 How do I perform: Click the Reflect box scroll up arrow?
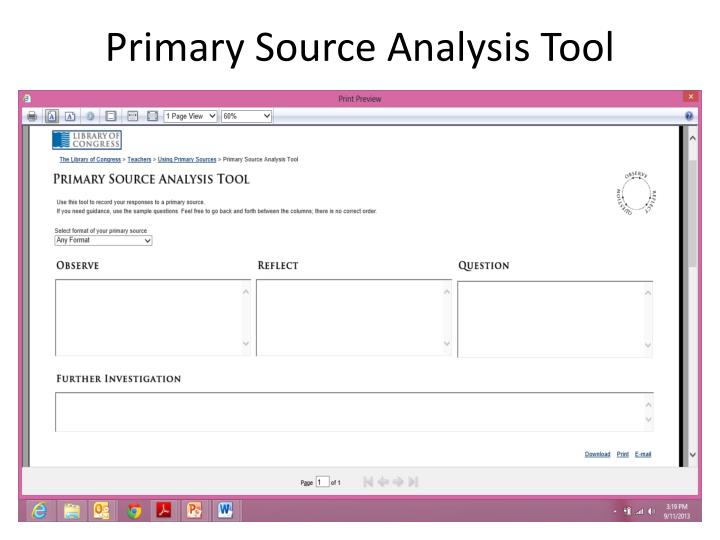pyautogui.click(x=447, y=292)
